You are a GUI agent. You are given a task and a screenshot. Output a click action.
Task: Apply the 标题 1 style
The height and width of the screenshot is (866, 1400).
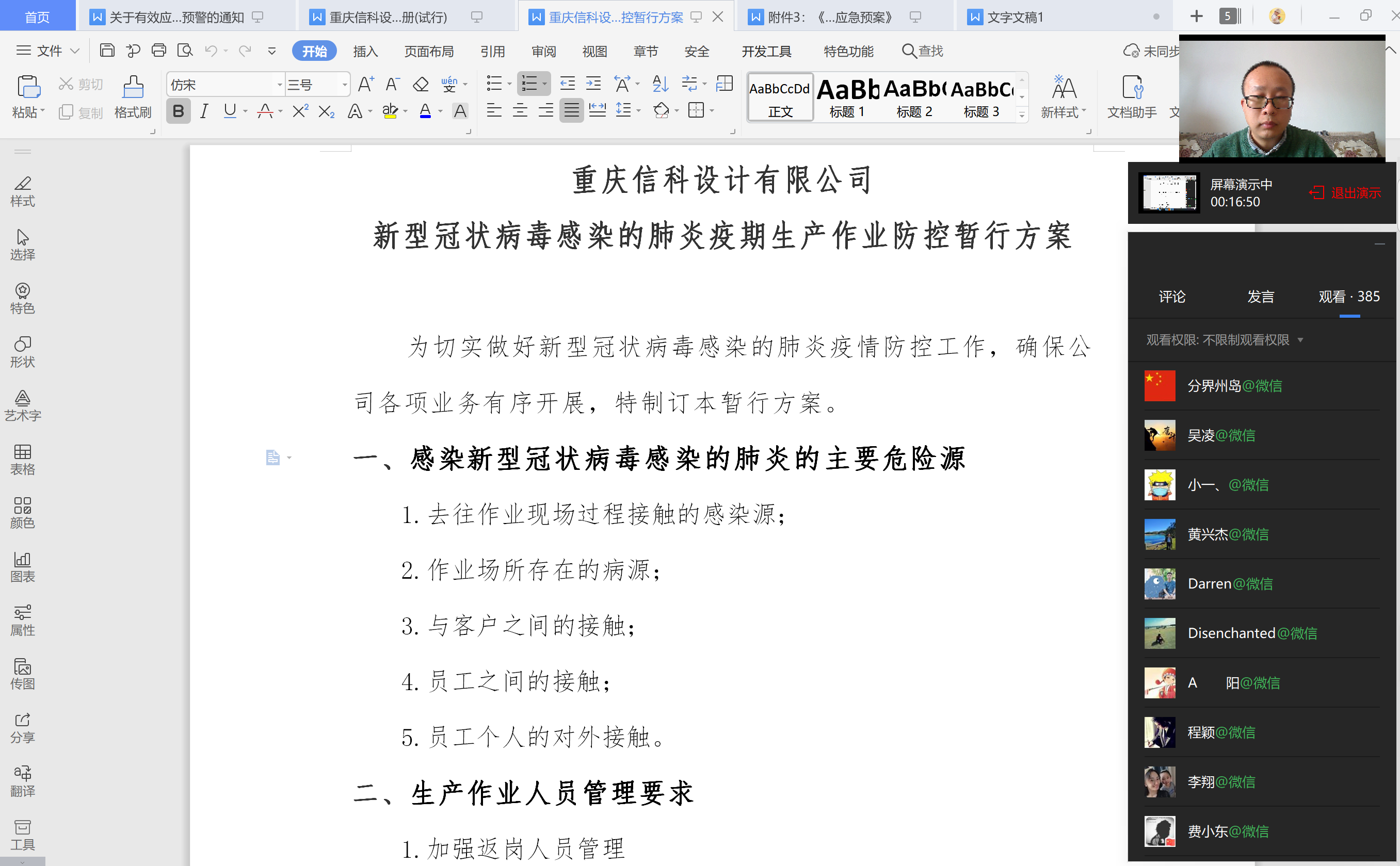847,97
